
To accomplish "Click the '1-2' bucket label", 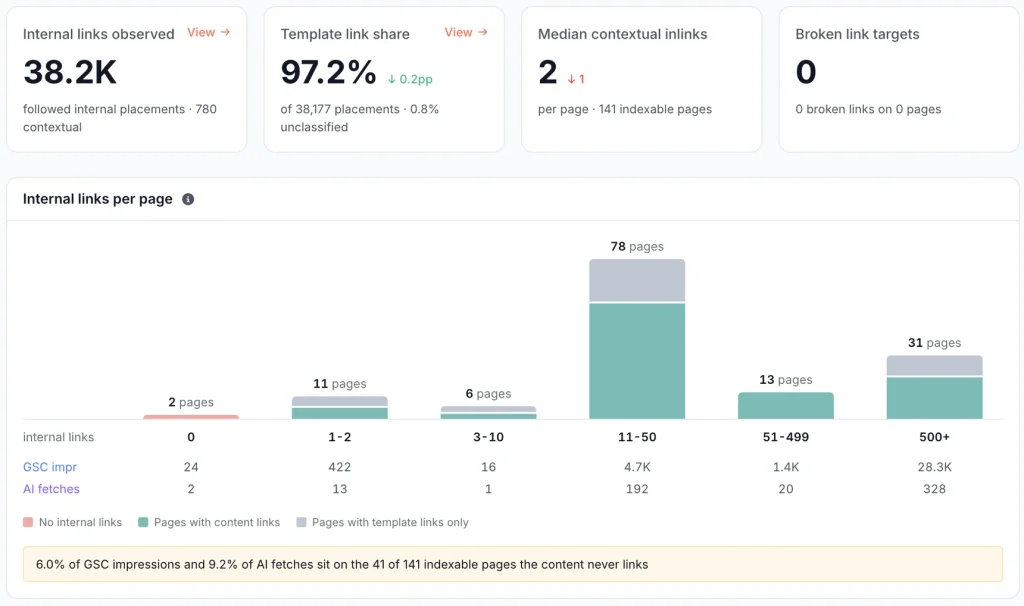I will 340,437.
